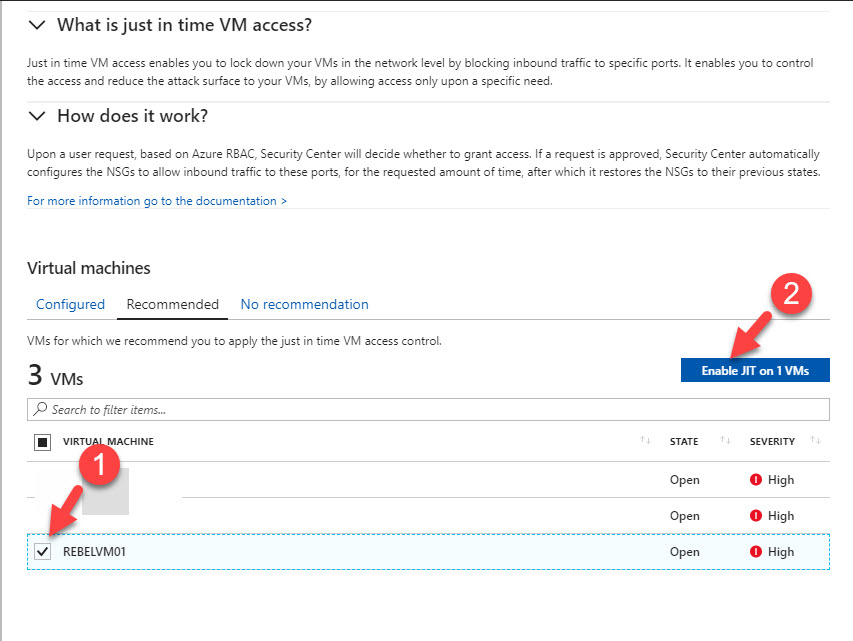Click the High severity icon for REBELVM01
Screen dimensions: 853x641
click(x=757, y=552)
